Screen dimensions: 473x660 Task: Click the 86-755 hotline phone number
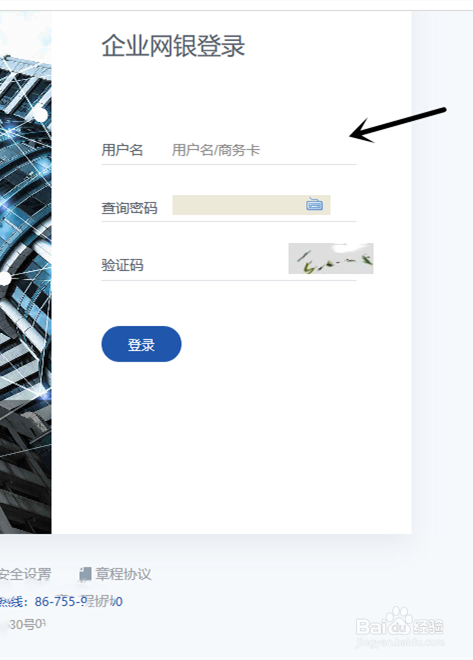(78, 601)
